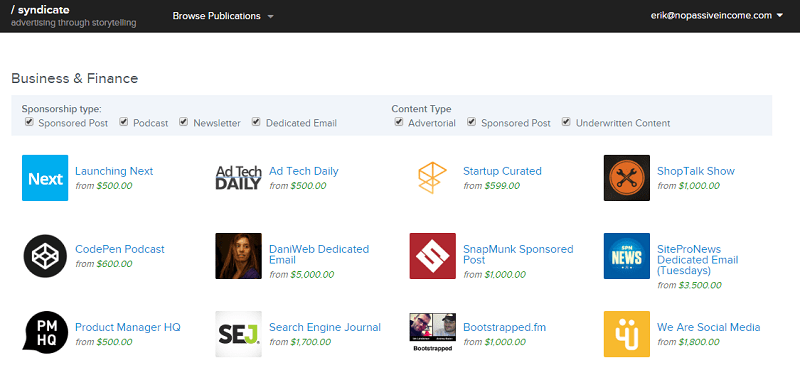Image resolution: width=800 pixels, height=370 pixels.
Task: Open the erik@nopassiveincome.com account menu
Action: (x=717, y=15)
